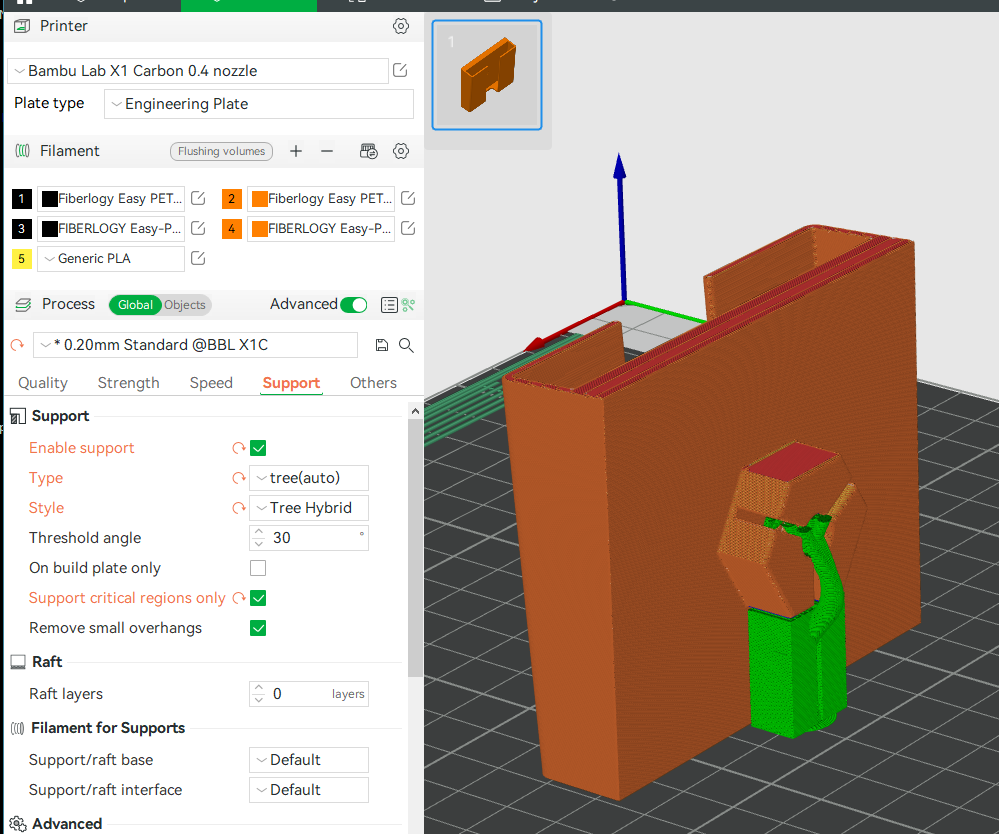Switch to the Speed tab

pyautogui.click(x=211, y=383)
